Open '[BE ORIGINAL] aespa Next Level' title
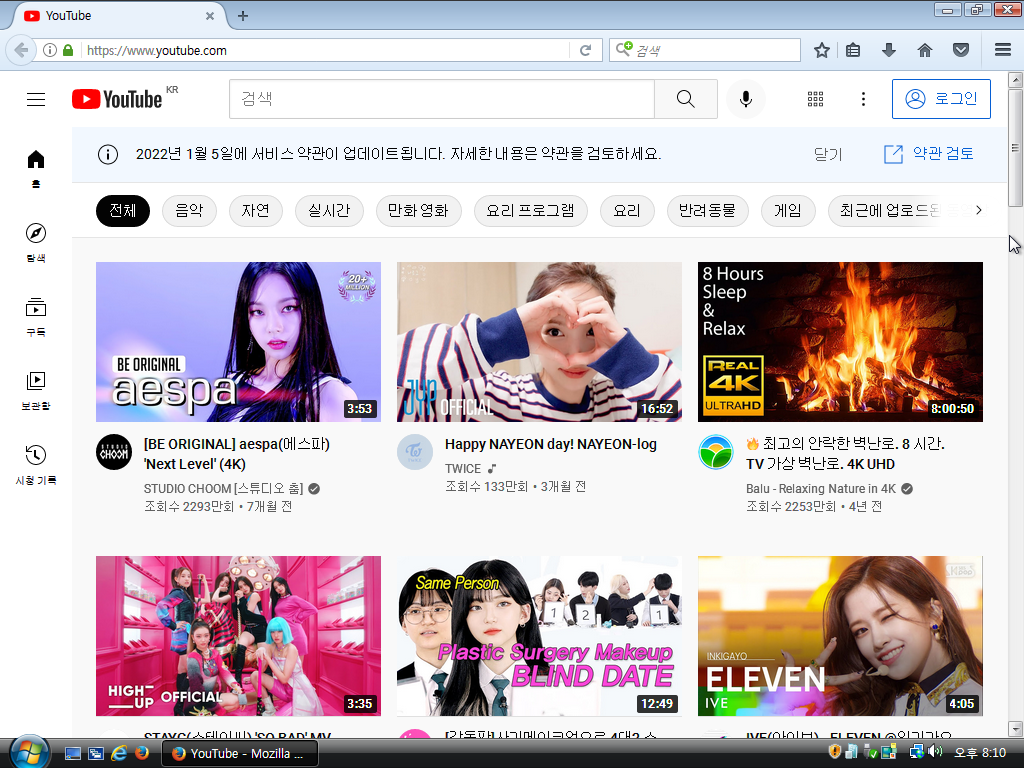Viewport: 1024px width, 768px height. (x=236, y=454)
